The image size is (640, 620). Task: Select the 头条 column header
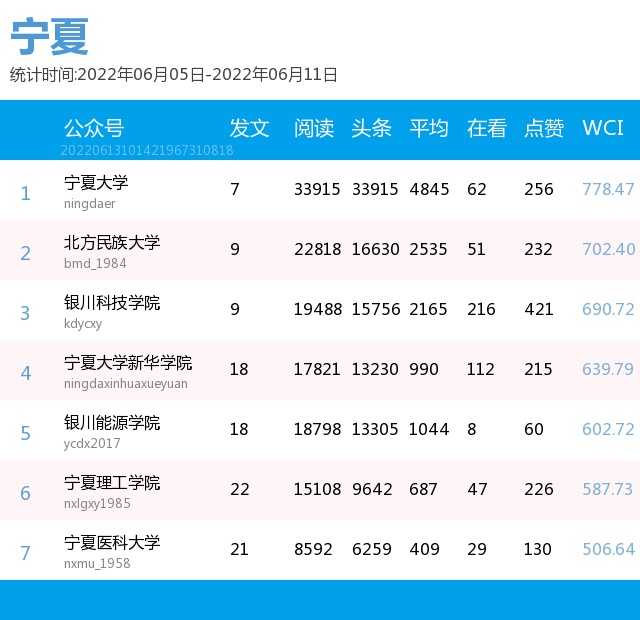point(371,128)
